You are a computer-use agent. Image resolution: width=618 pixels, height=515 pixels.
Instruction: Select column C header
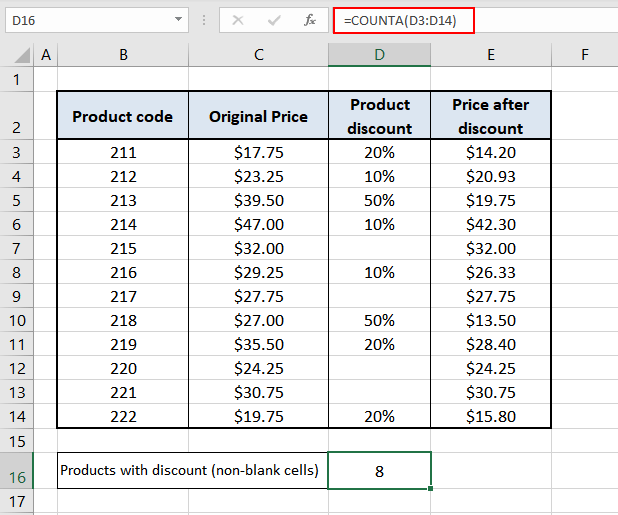pyautogui.click(x=259, y=55)
